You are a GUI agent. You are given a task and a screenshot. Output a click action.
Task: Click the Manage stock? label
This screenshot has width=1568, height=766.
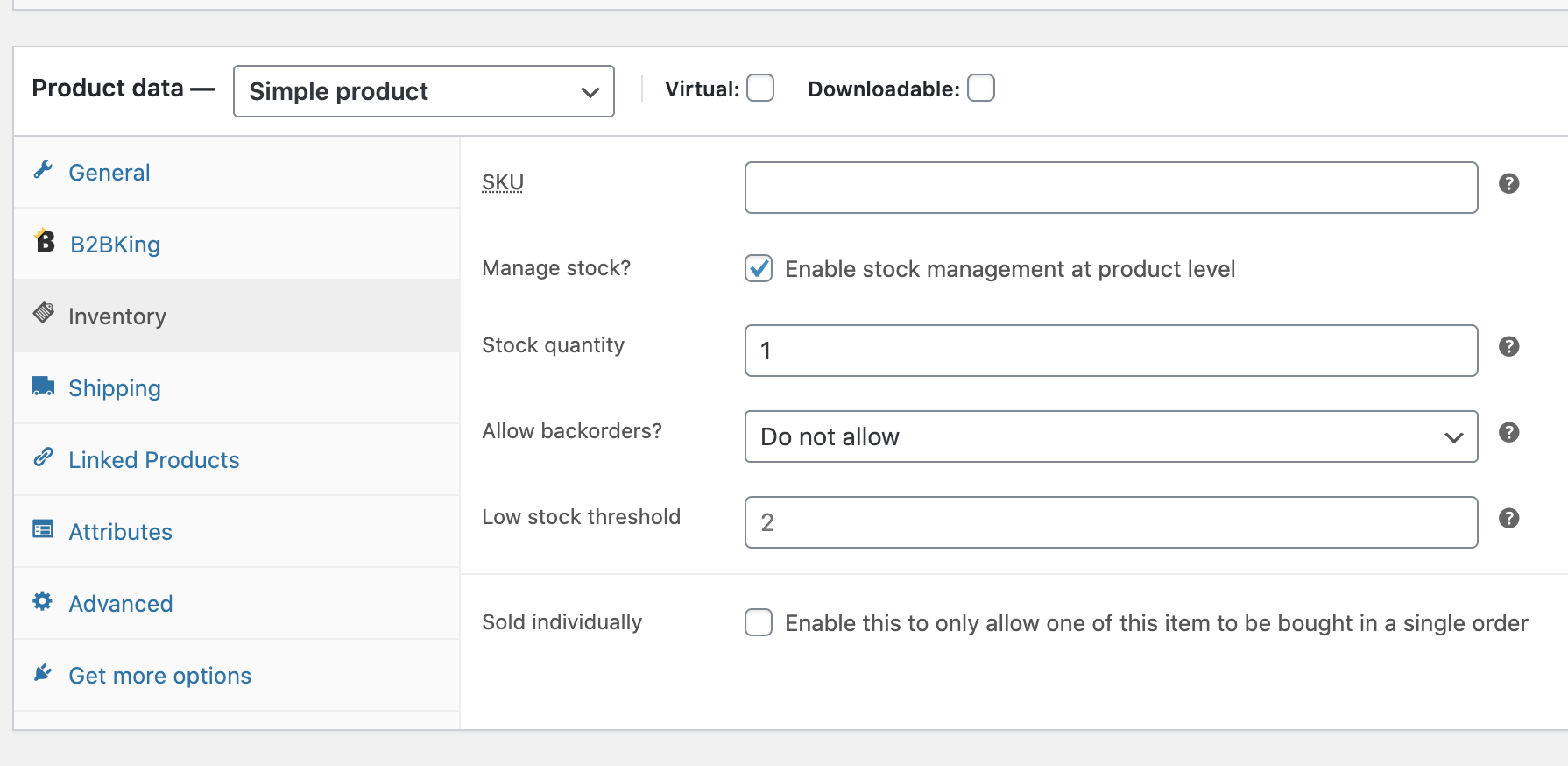coord(556,268)
